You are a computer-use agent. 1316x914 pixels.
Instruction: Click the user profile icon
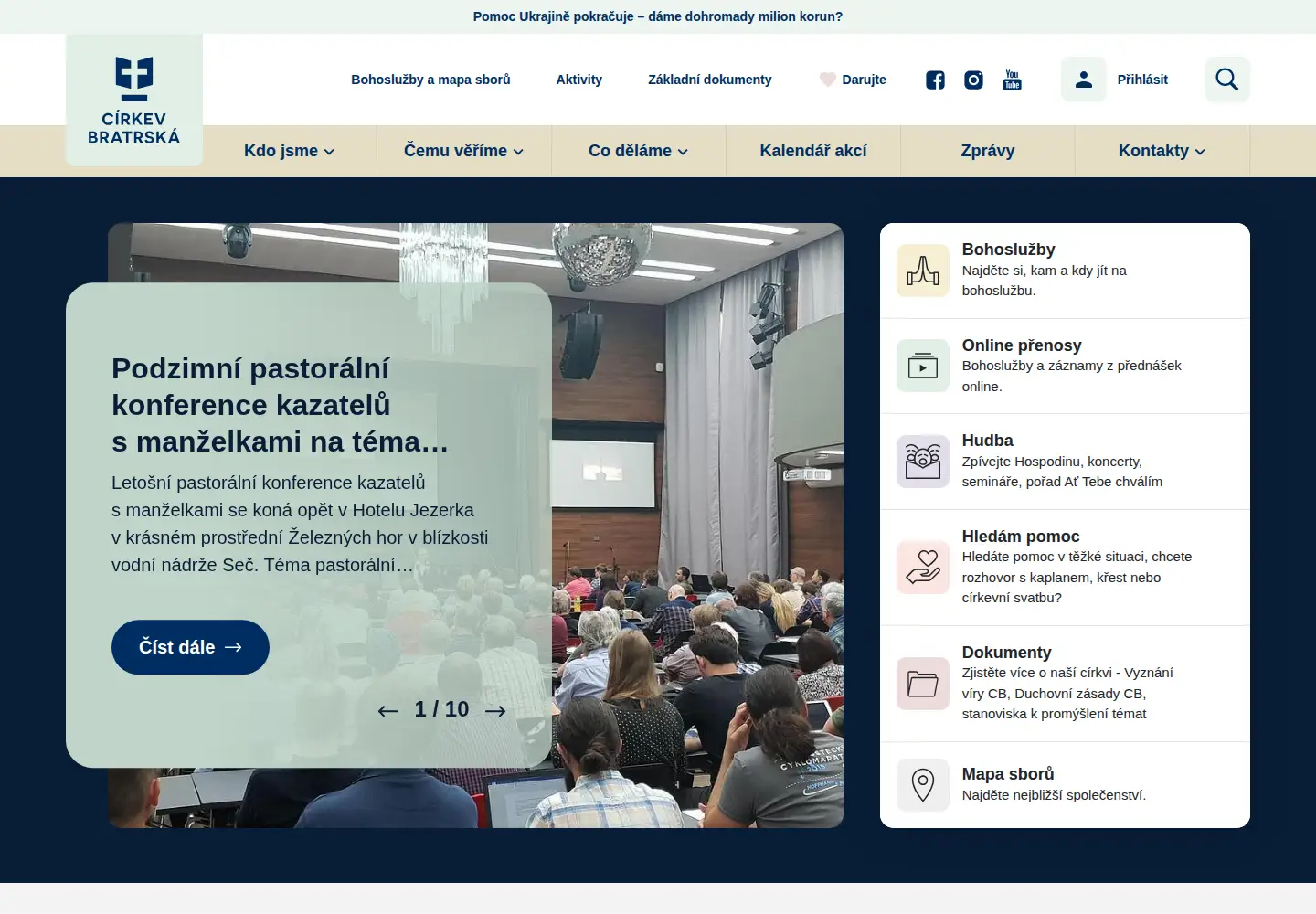[1084, 80]
